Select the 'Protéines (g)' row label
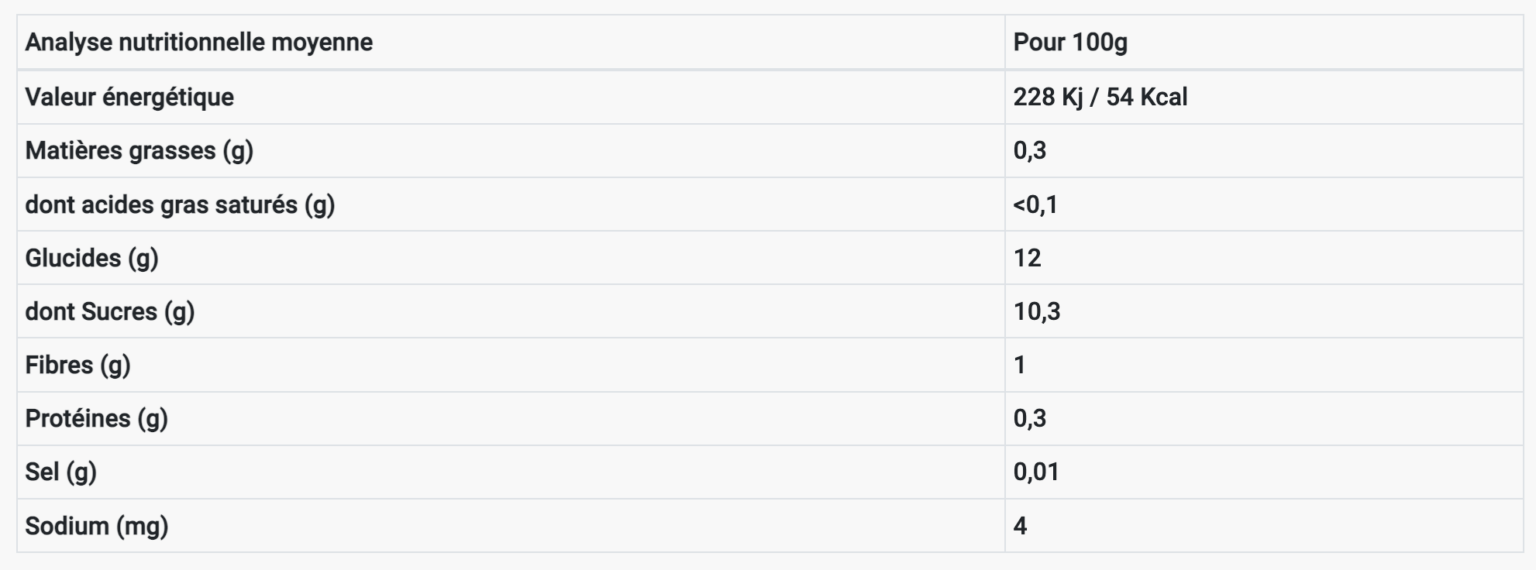1536x570 pixels. pos(96,418)
